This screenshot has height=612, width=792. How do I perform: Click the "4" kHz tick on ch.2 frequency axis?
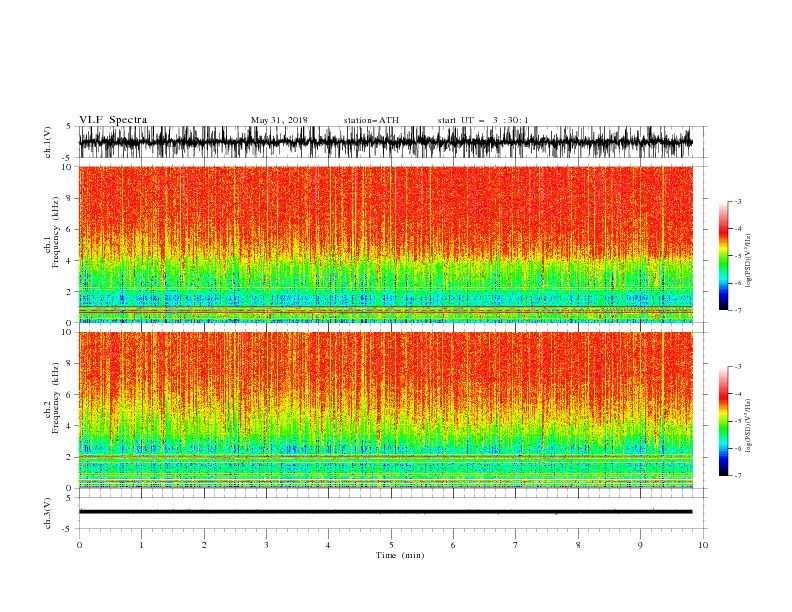[x=70, y=426]
